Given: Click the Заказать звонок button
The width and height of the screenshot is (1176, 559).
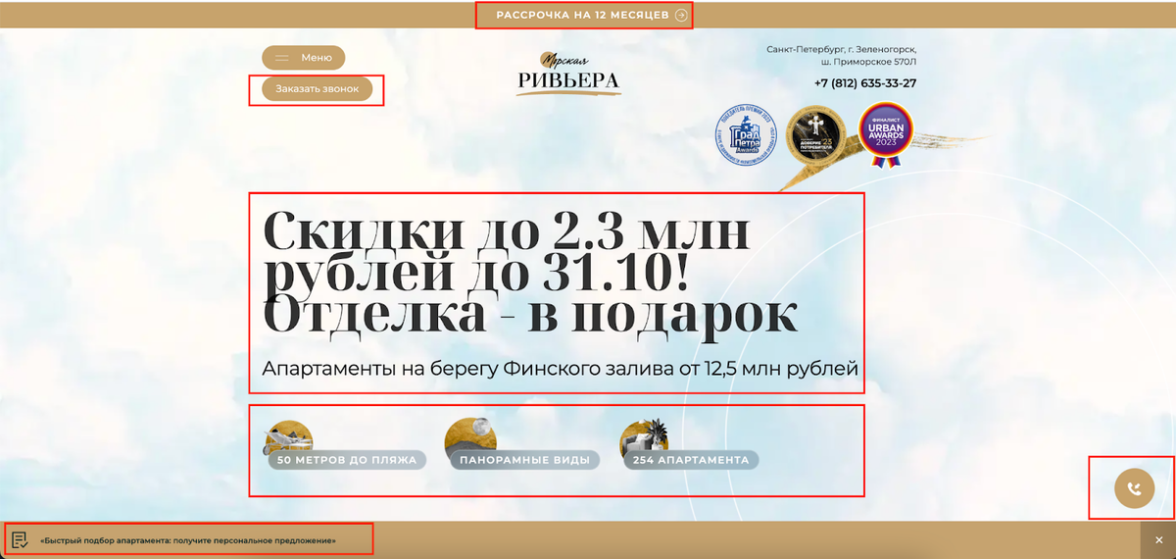Looking at the screenshot, I should (x=316, y=89).
